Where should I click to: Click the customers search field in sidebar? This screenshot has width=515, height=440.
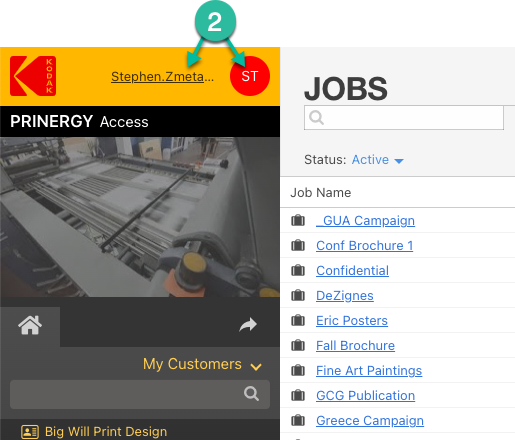[x=140, y=394]
